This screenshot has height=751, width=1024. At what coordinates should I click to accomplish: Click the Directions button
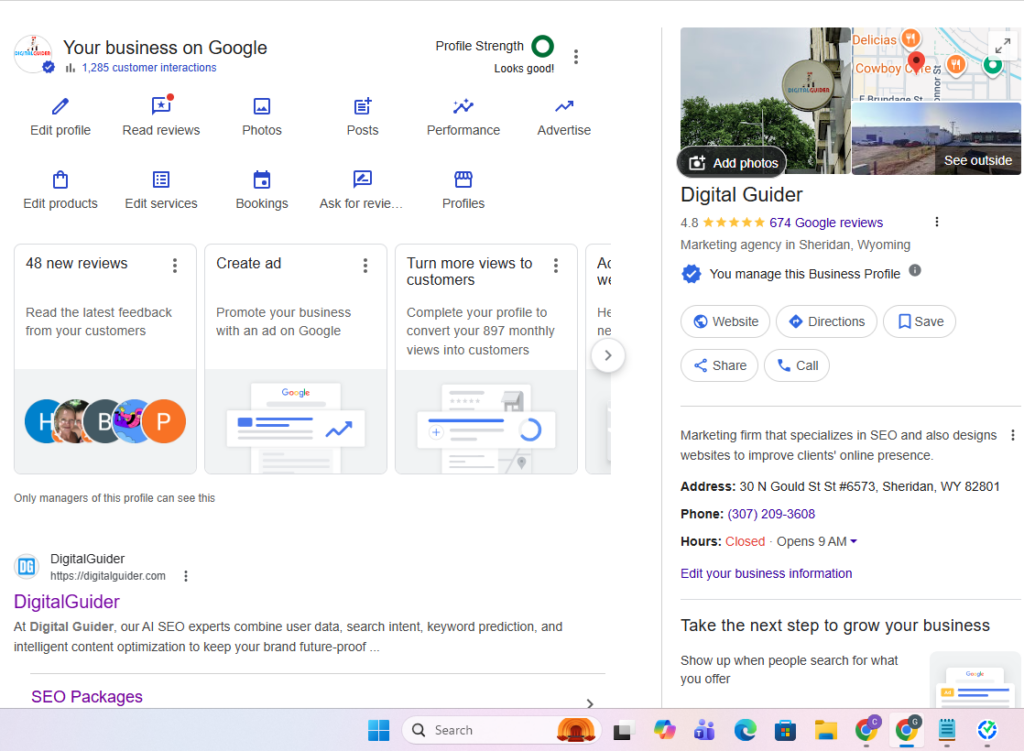[x=826, y=321]
